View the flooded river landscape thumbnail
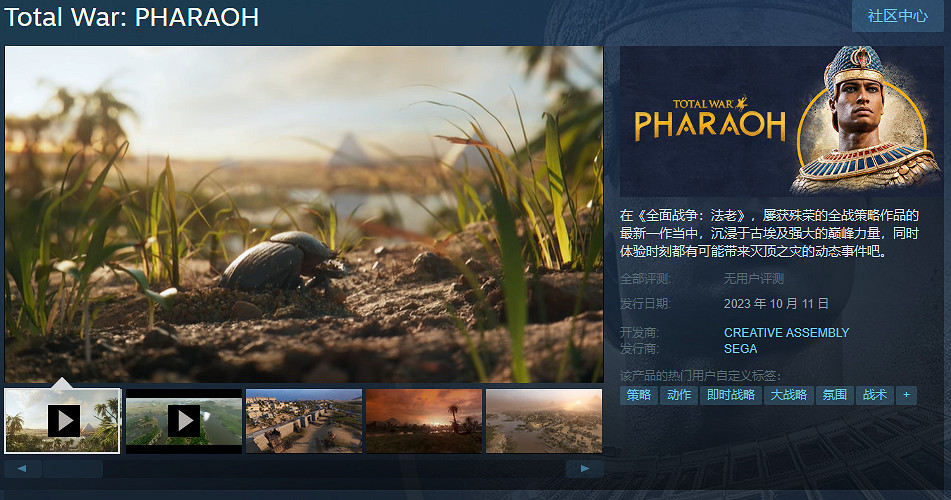 click(x=544, y=421)
